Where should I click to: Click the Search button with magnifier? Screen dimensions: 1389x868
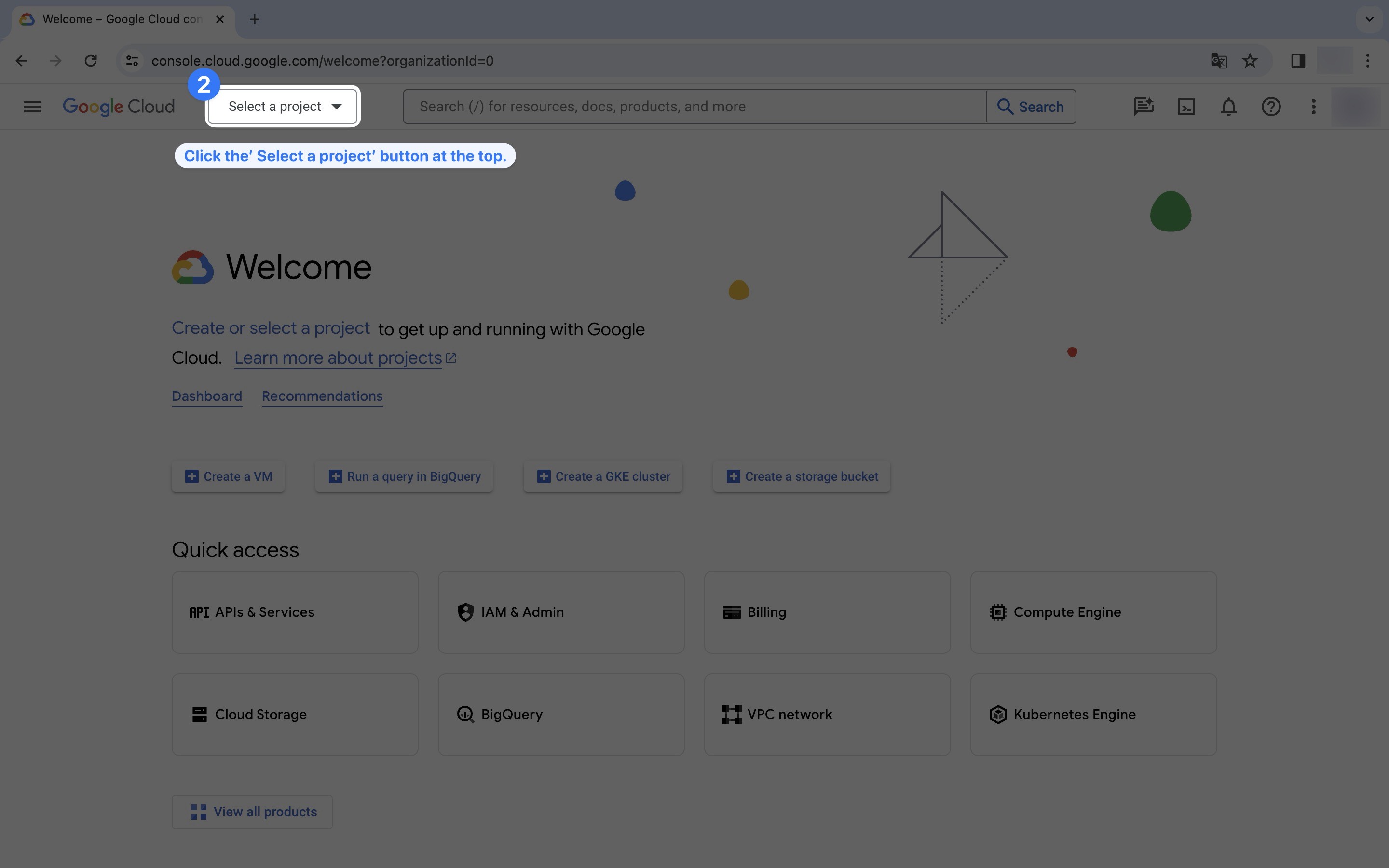pos(1031,107)
